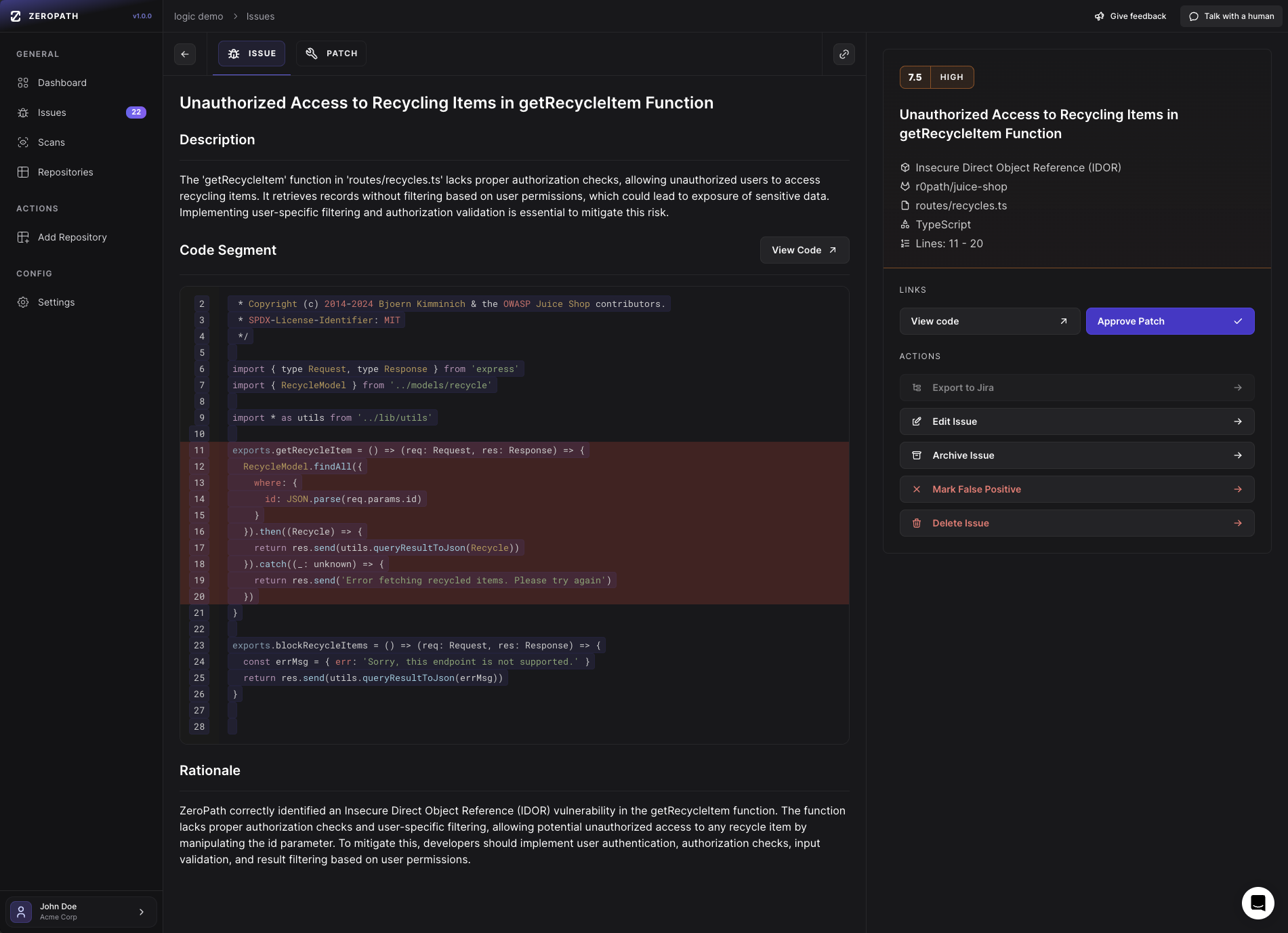Click the copy link icon button
This screenshot has width=1288, height=933.
tap(844, 54)
